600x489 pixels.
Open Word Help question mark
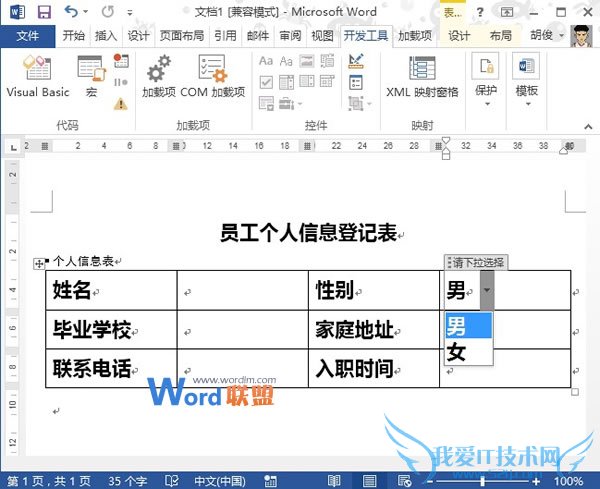[480, 12]
